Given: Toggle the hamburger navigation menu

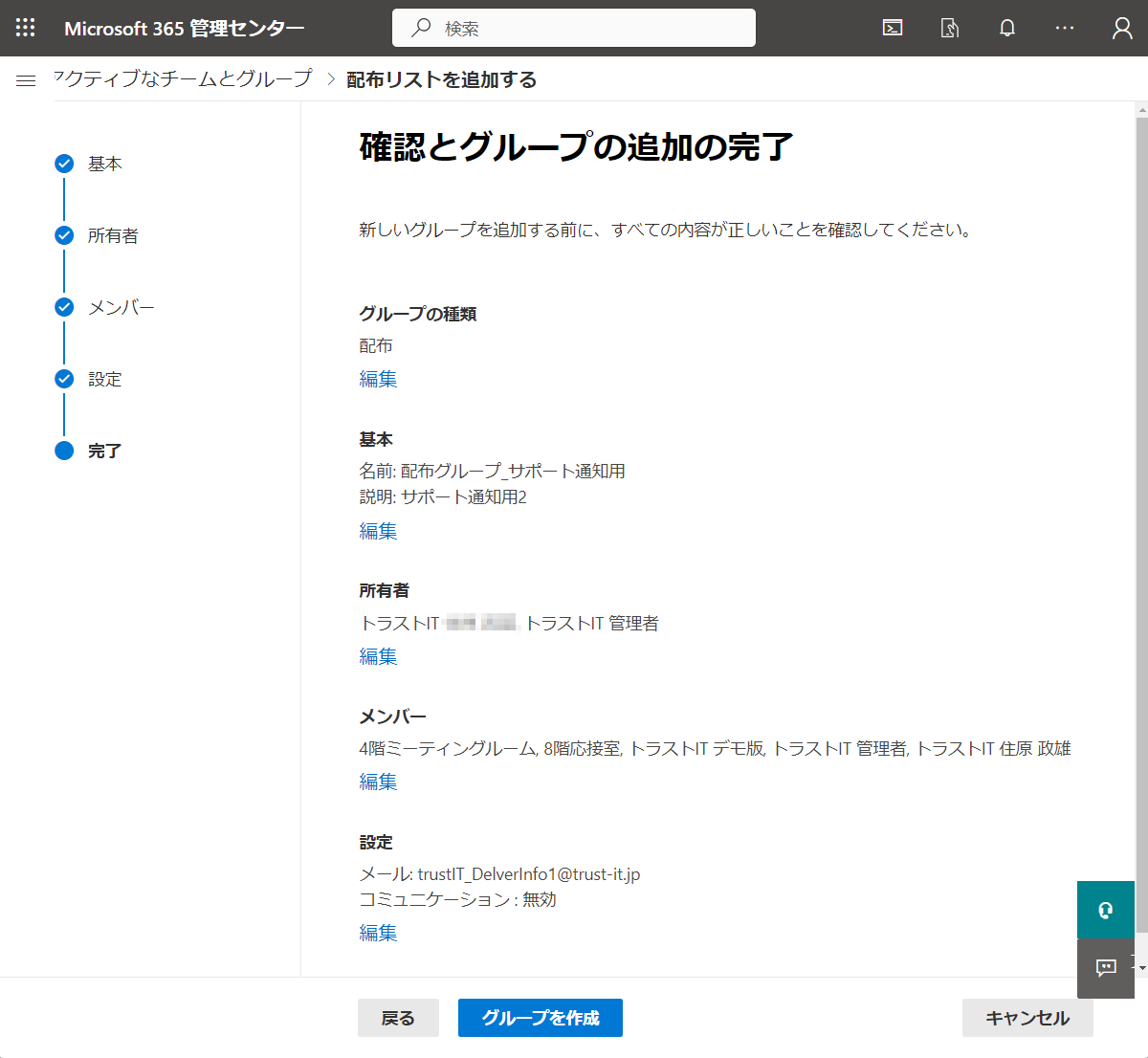Looking at the screenshot, I should (x=26, y=80).
